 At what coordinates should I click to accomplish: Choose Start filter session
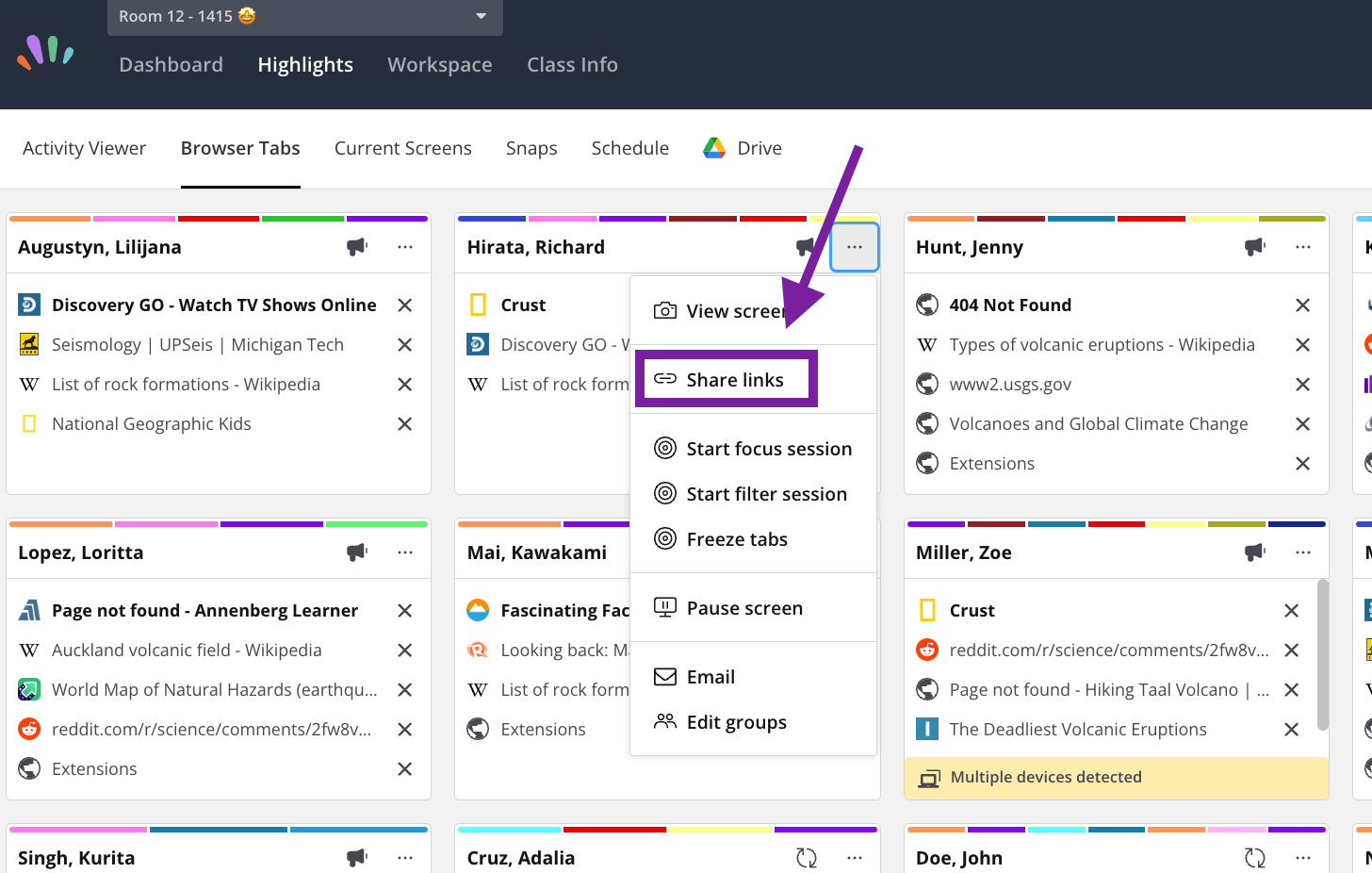pos(753,494)
